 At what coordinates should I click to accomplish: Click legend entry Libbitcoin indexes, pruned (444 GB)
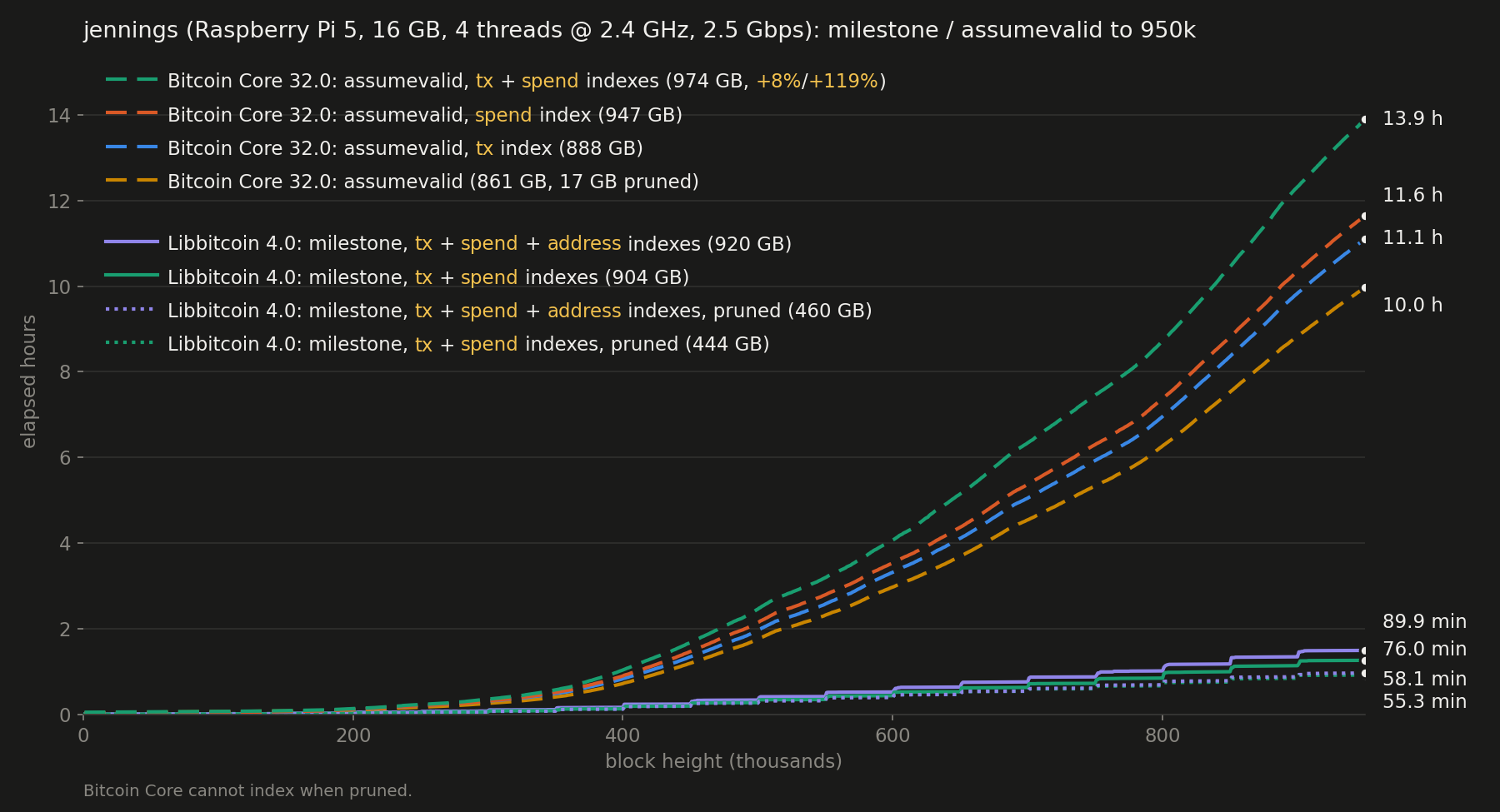click(468, 344)
